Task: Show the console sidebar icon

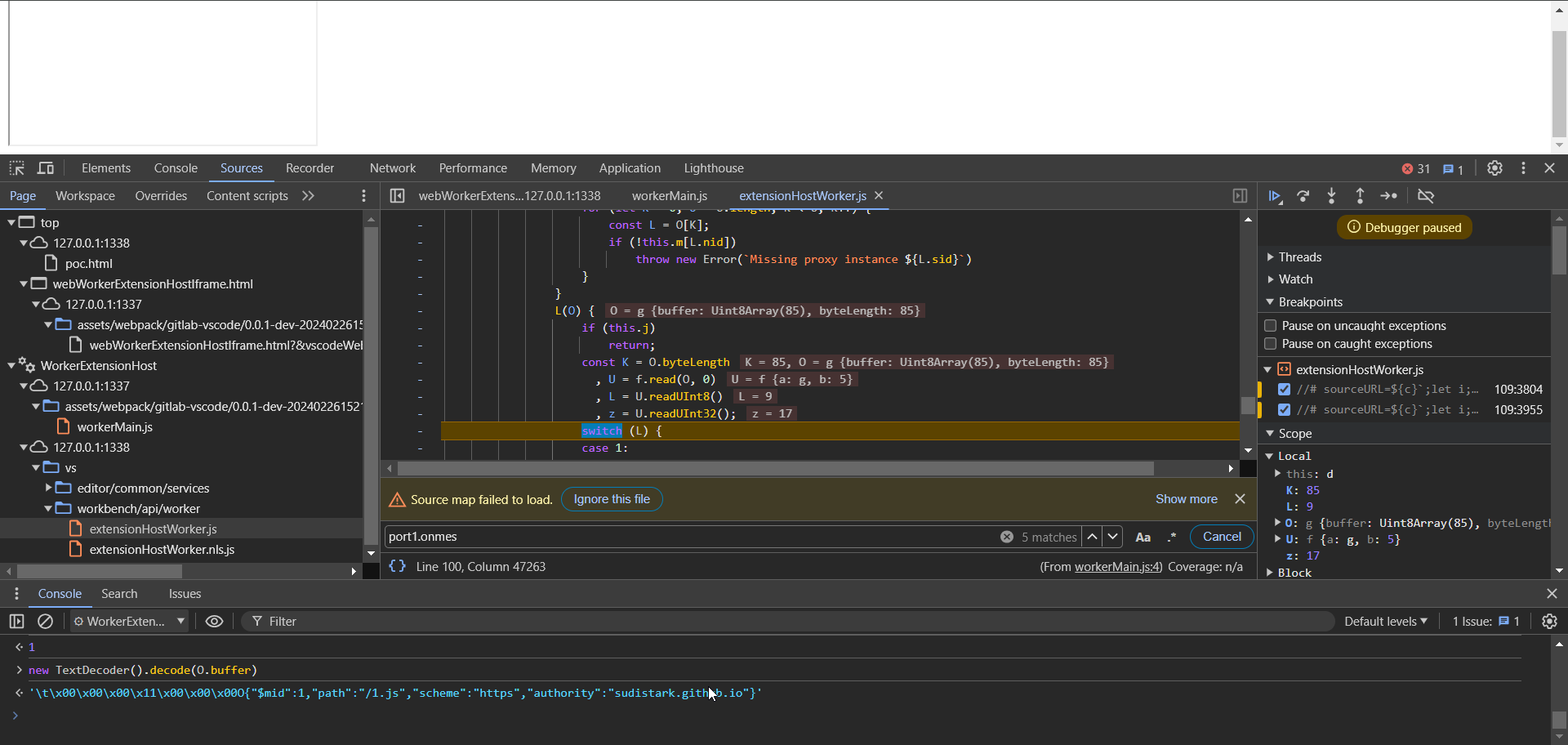Action: coord(16,622)
